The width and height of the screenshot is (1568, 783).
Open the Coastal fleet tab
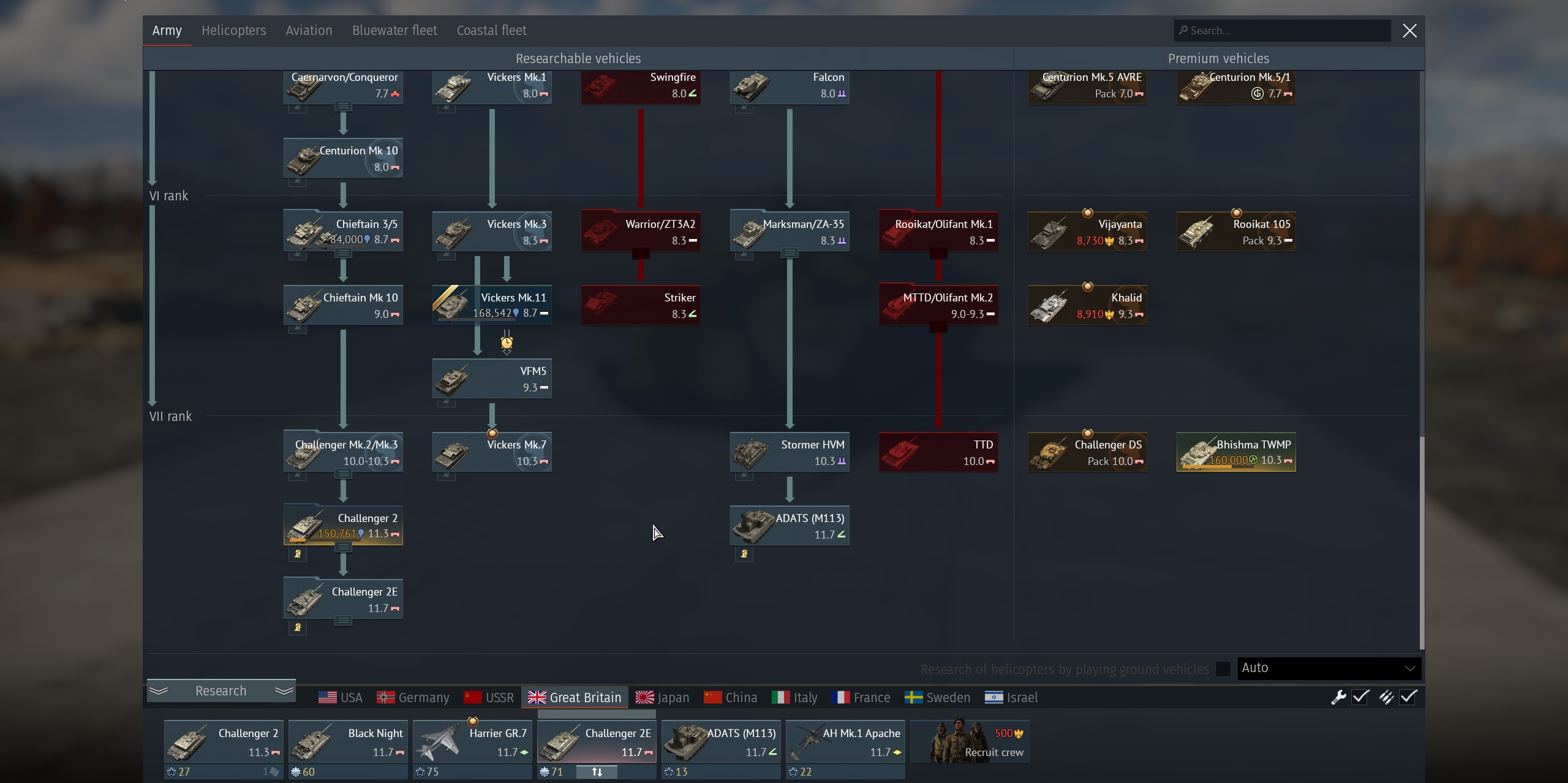492,31
